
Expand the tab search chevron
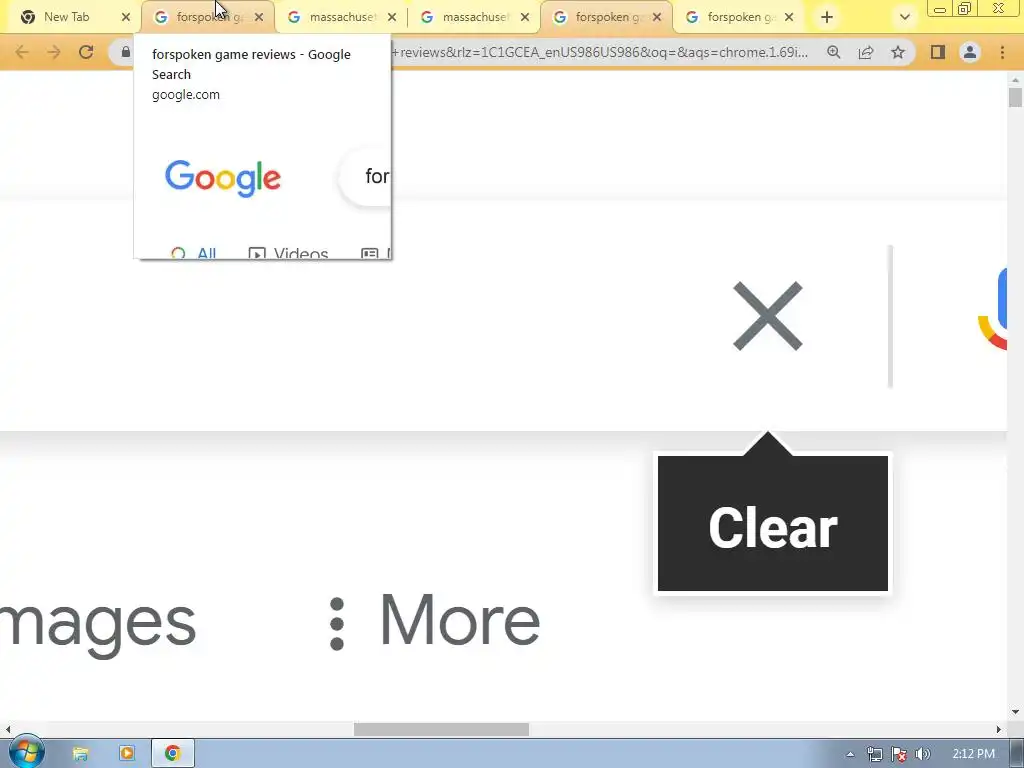pos(904,17)
